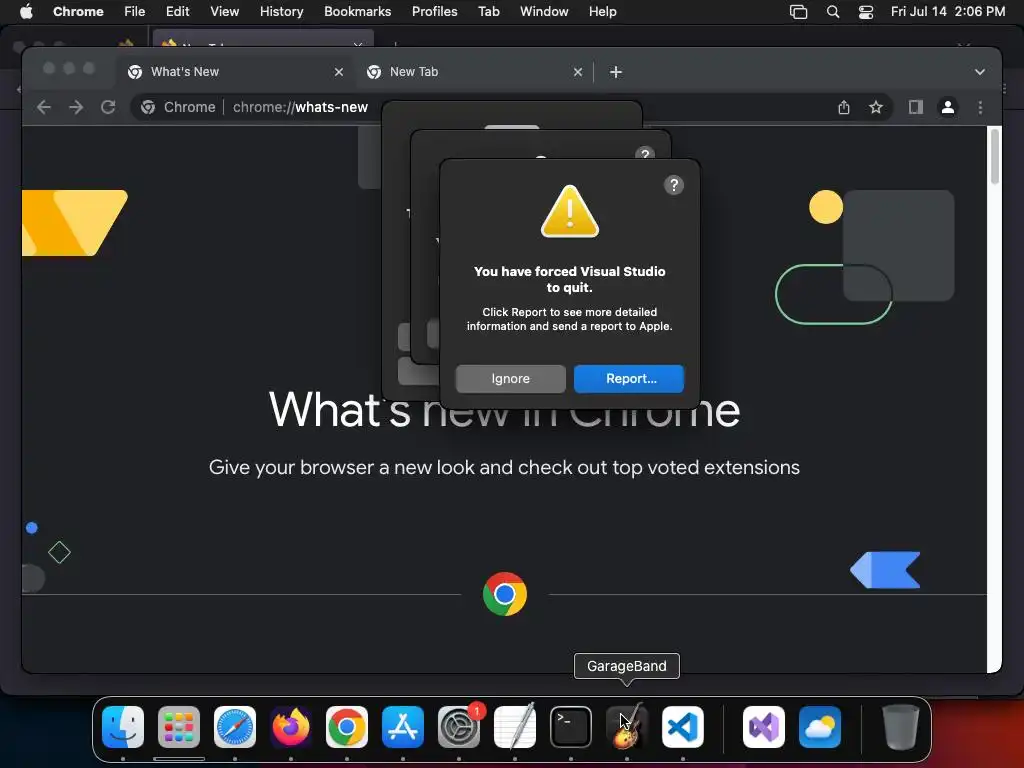Reload the What's New page
The image size is (1024, 768).
pyautogui.click(x=108, y=107)
